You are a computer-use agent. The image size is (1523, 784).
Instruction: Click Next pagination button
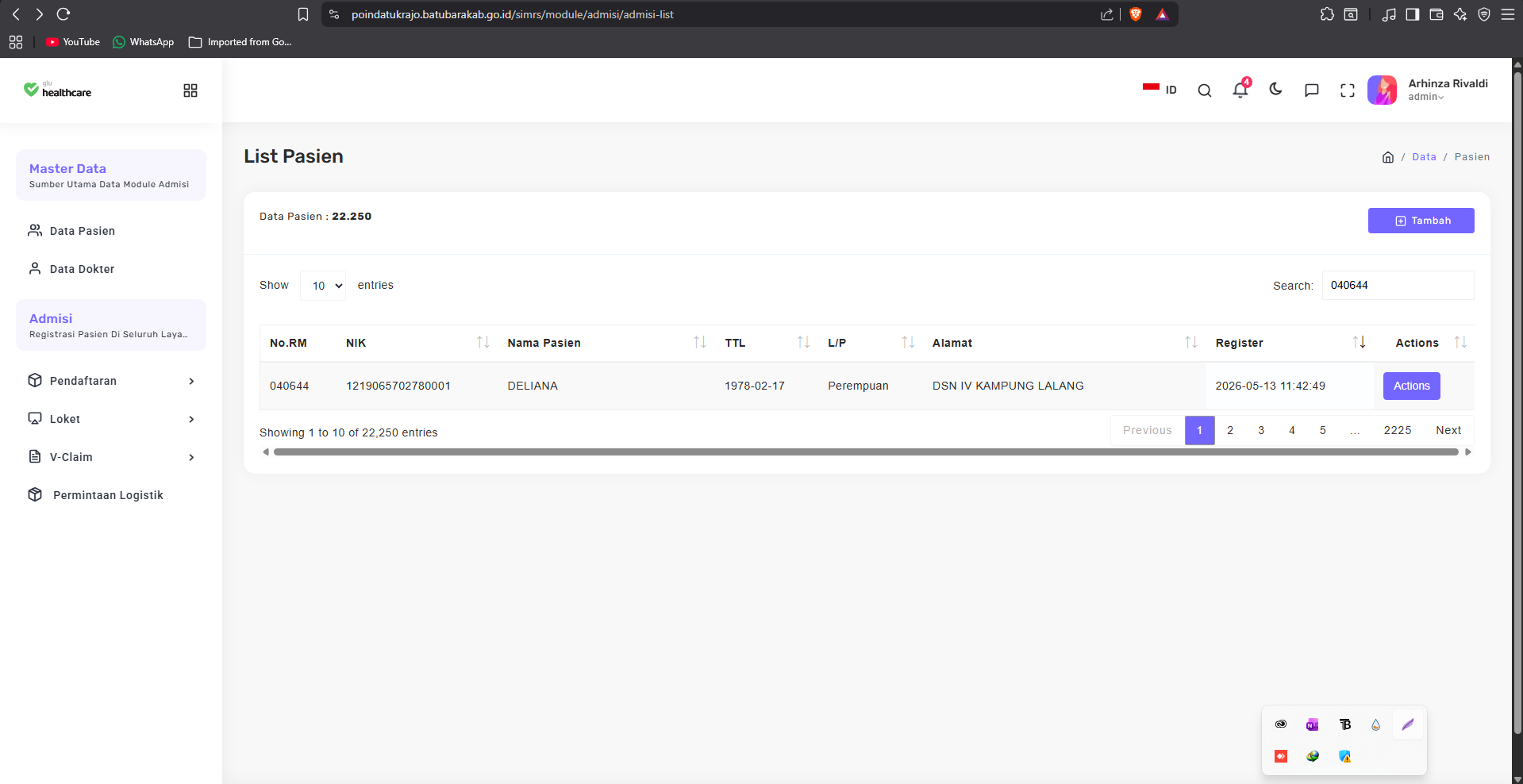[1448, 430]
